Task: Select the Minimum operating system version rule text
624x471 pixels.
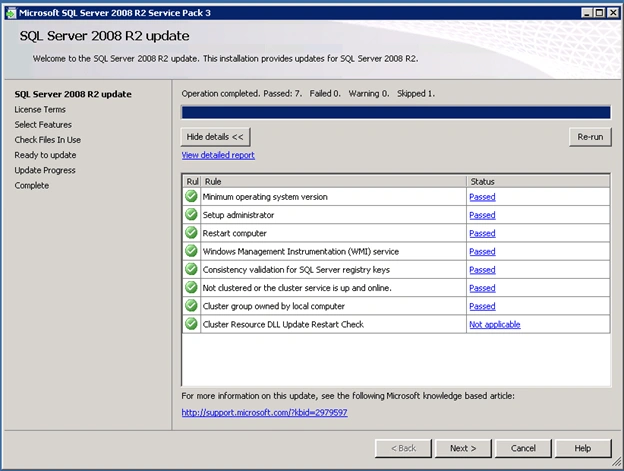Action: pos(265,197)
